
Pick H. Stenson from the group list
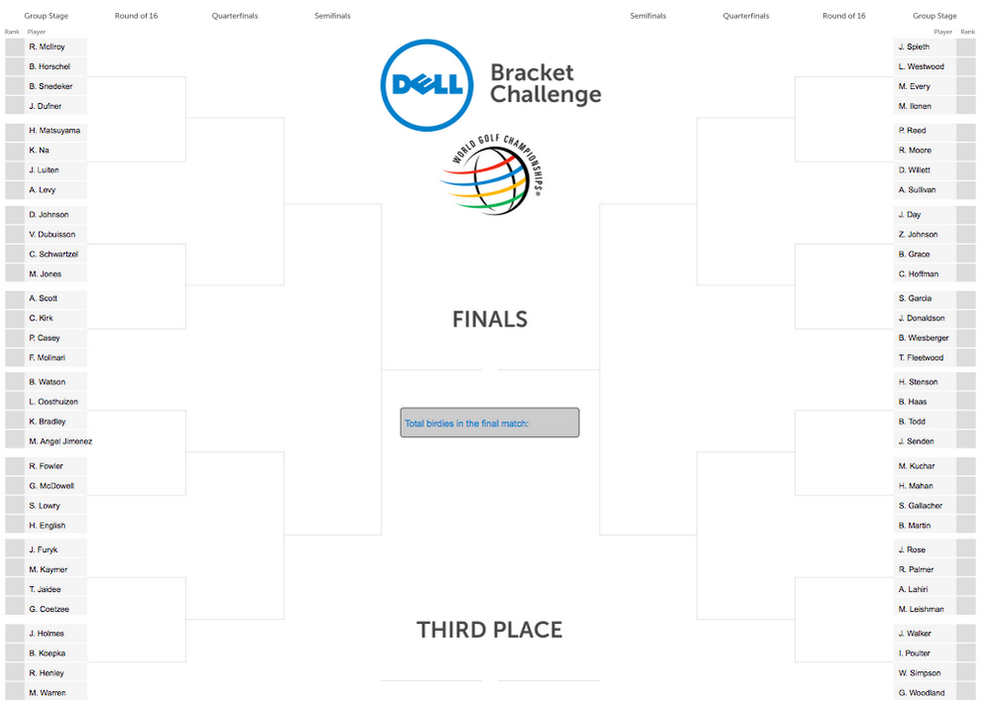[x=925, y=382]
